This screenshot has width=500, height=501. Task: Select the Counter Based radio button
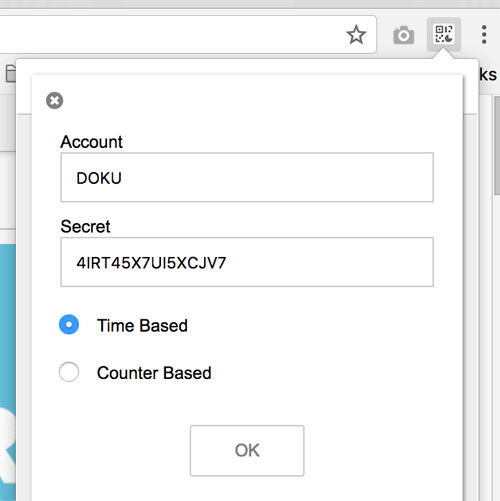point(69,372)
